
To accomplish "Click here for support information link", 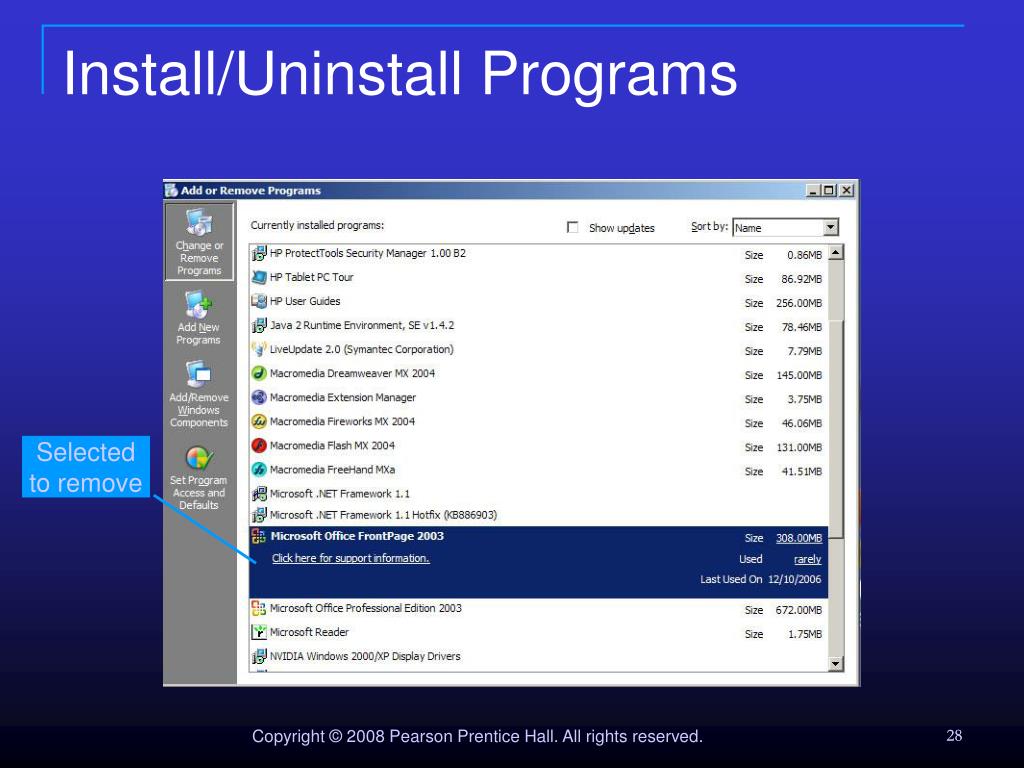I will (351, 558).
